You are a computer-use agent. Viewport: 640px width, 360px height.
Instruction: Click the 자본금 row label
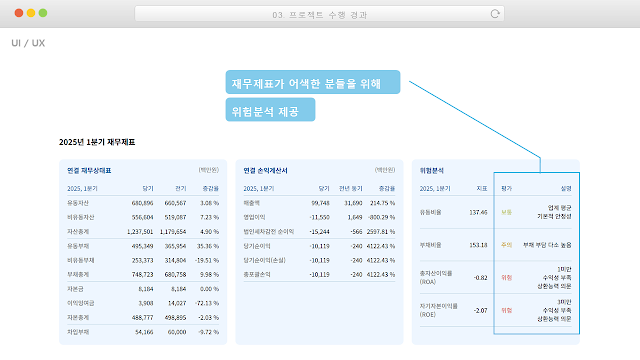(75, 289)
